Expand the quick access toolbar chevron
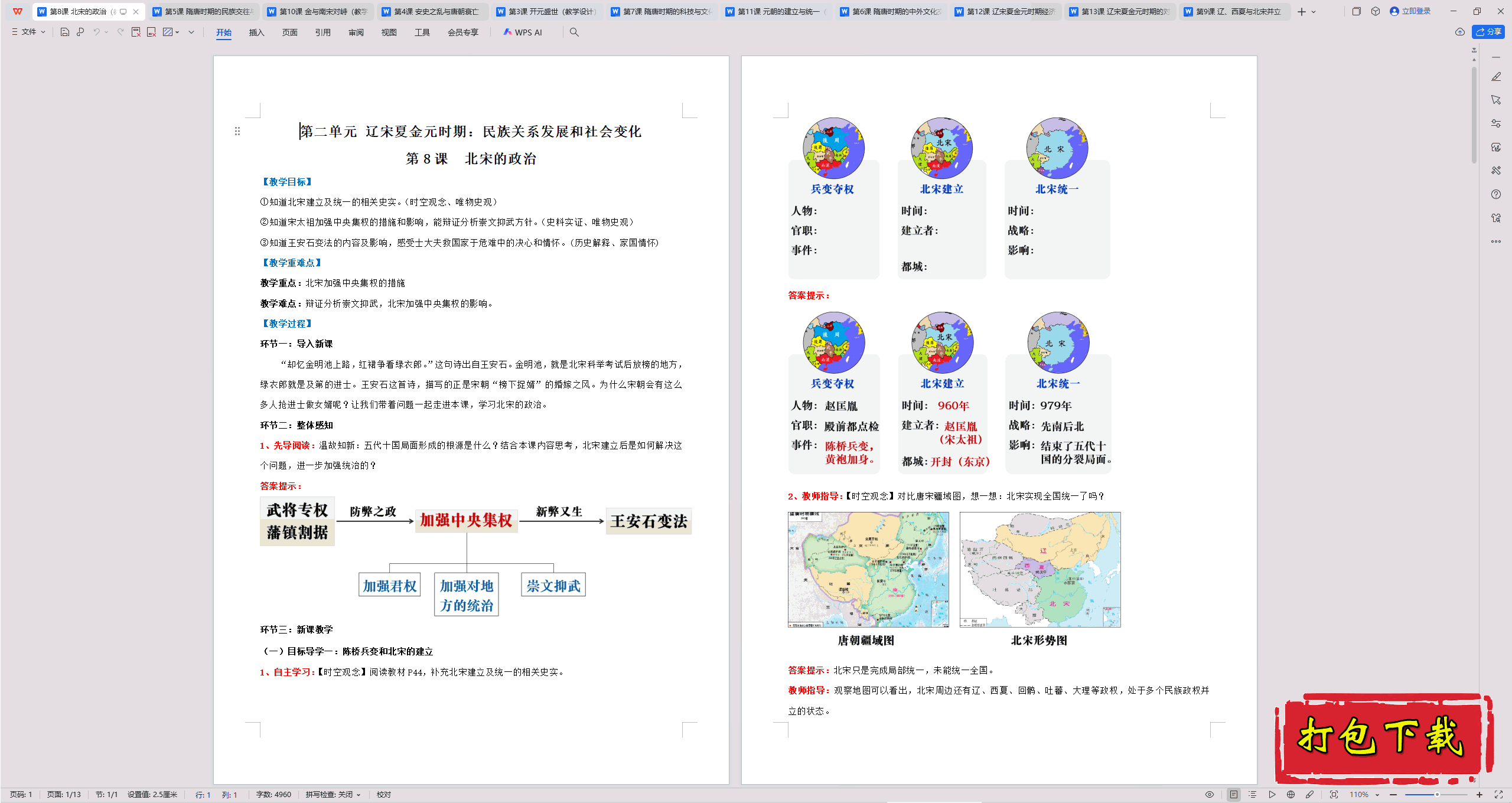1512x803 pixels. point(191,32)
